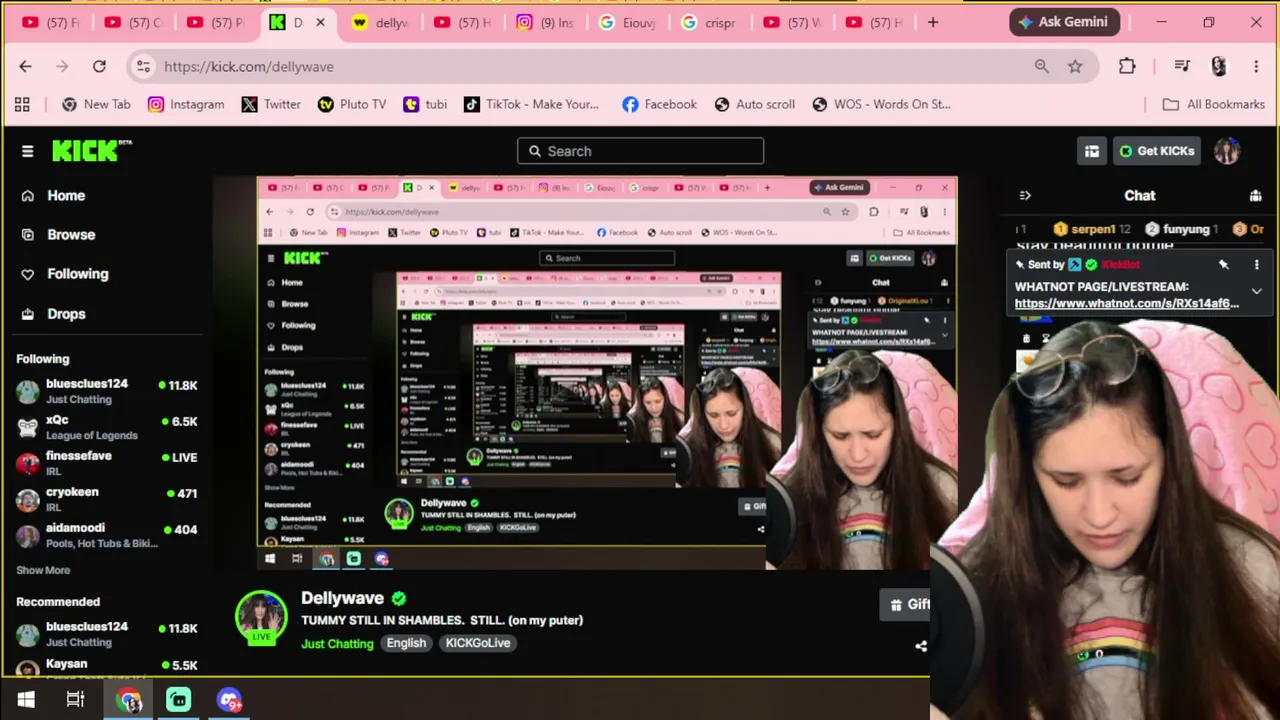Open the finessefave live channel

106,463
